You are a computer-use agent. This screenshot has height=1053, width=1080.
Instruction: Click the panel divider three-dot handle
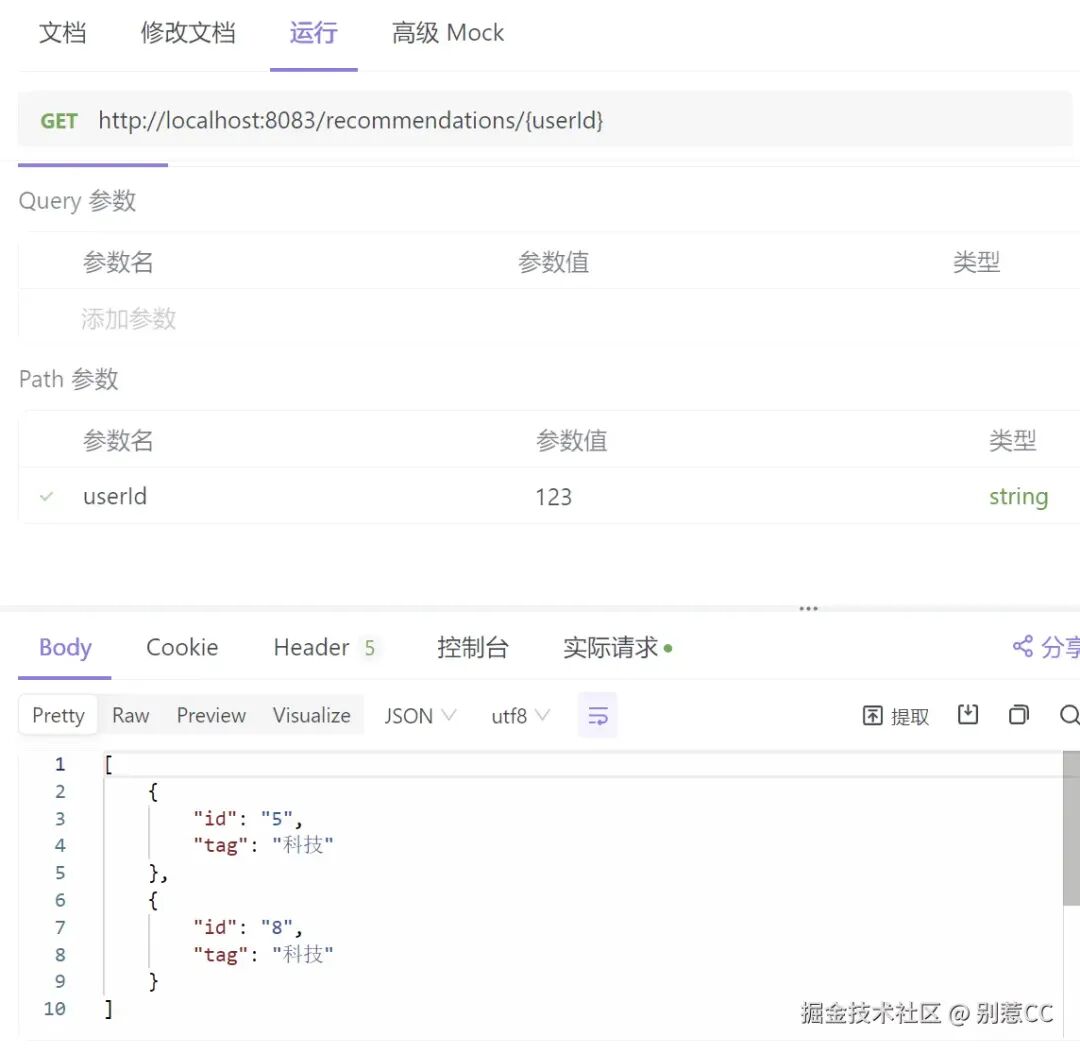click(809, 609)
